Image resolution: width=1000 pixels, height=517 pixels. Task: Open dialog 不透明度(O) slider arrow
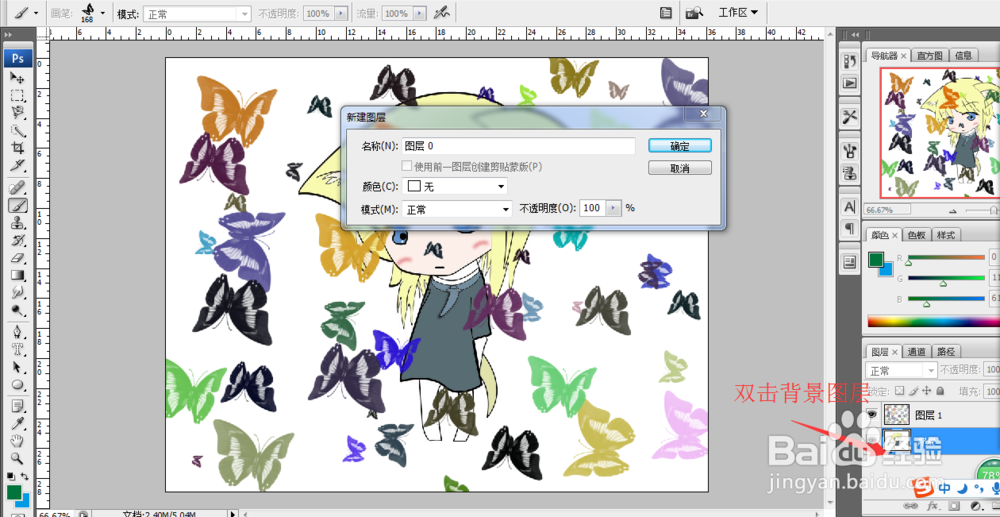[x=614, y=208]
